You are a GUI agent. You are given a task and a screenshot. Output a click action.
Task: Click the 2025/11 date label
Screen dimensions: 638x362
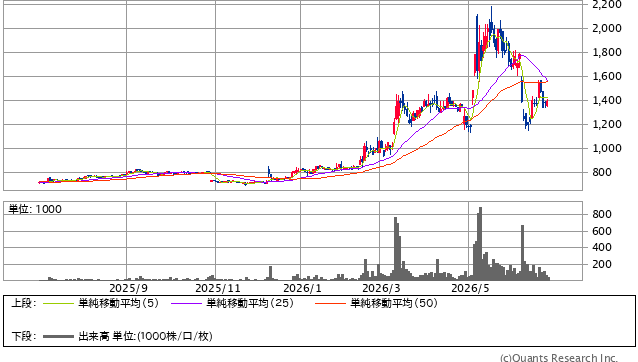tap(218, 288)
